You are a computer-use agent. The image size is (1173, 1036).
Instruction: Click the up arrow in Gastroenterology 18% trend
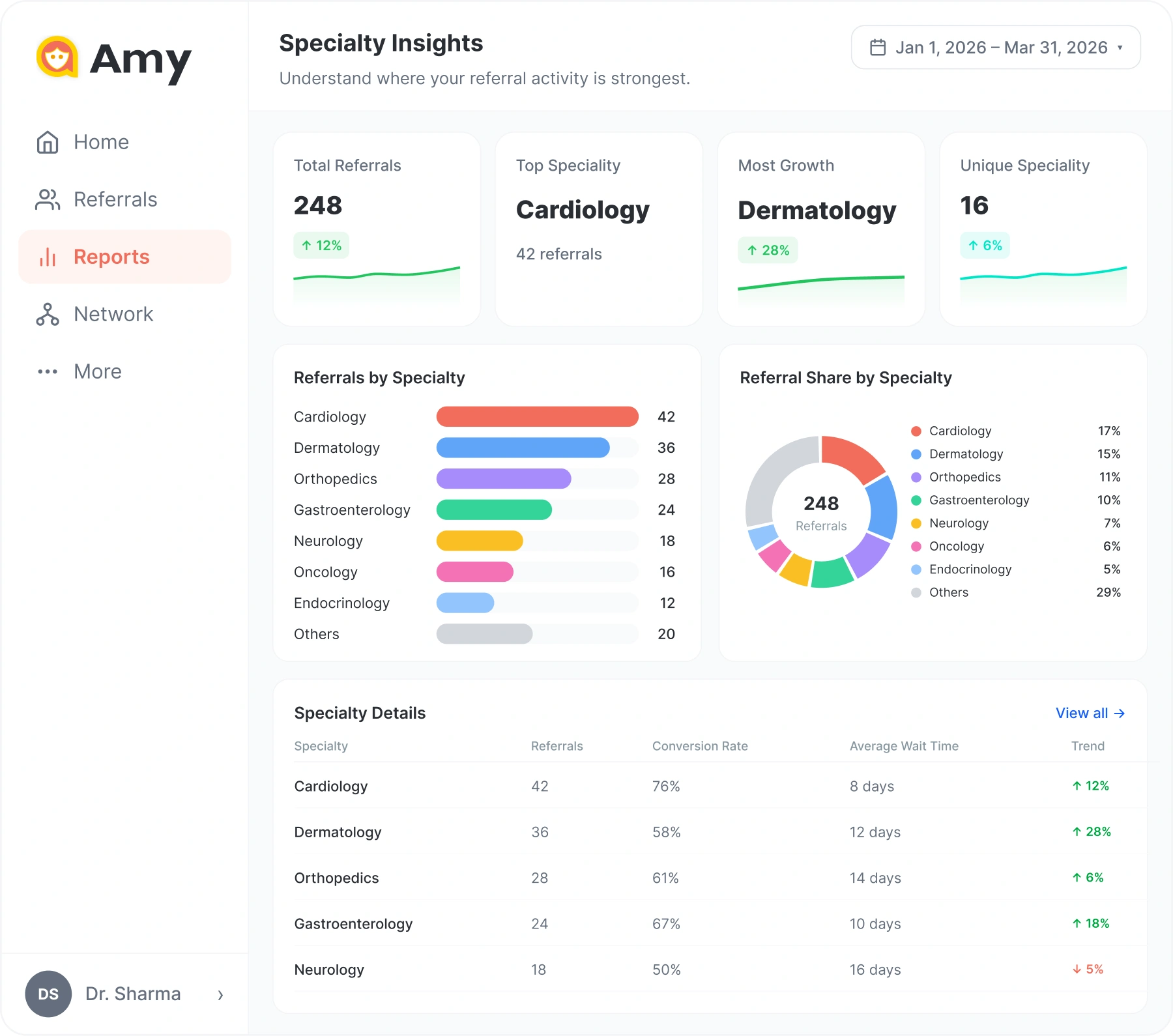coord(1077,923)
